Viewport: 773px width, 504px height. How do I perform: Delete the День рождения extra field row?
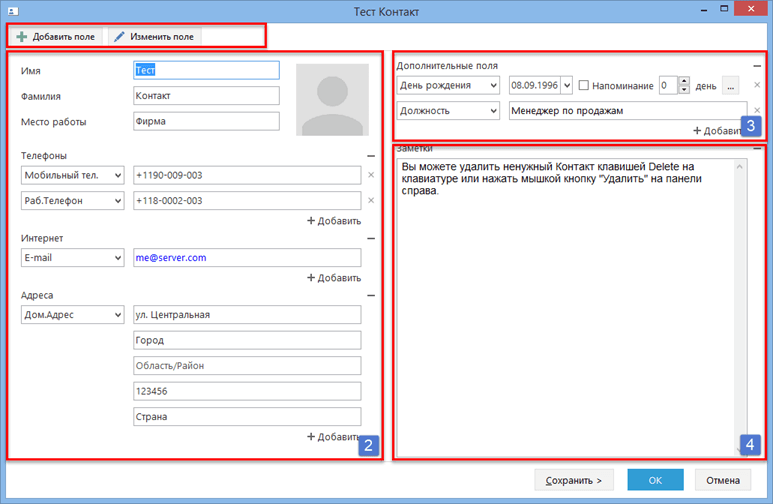click(x=757, y=85)
